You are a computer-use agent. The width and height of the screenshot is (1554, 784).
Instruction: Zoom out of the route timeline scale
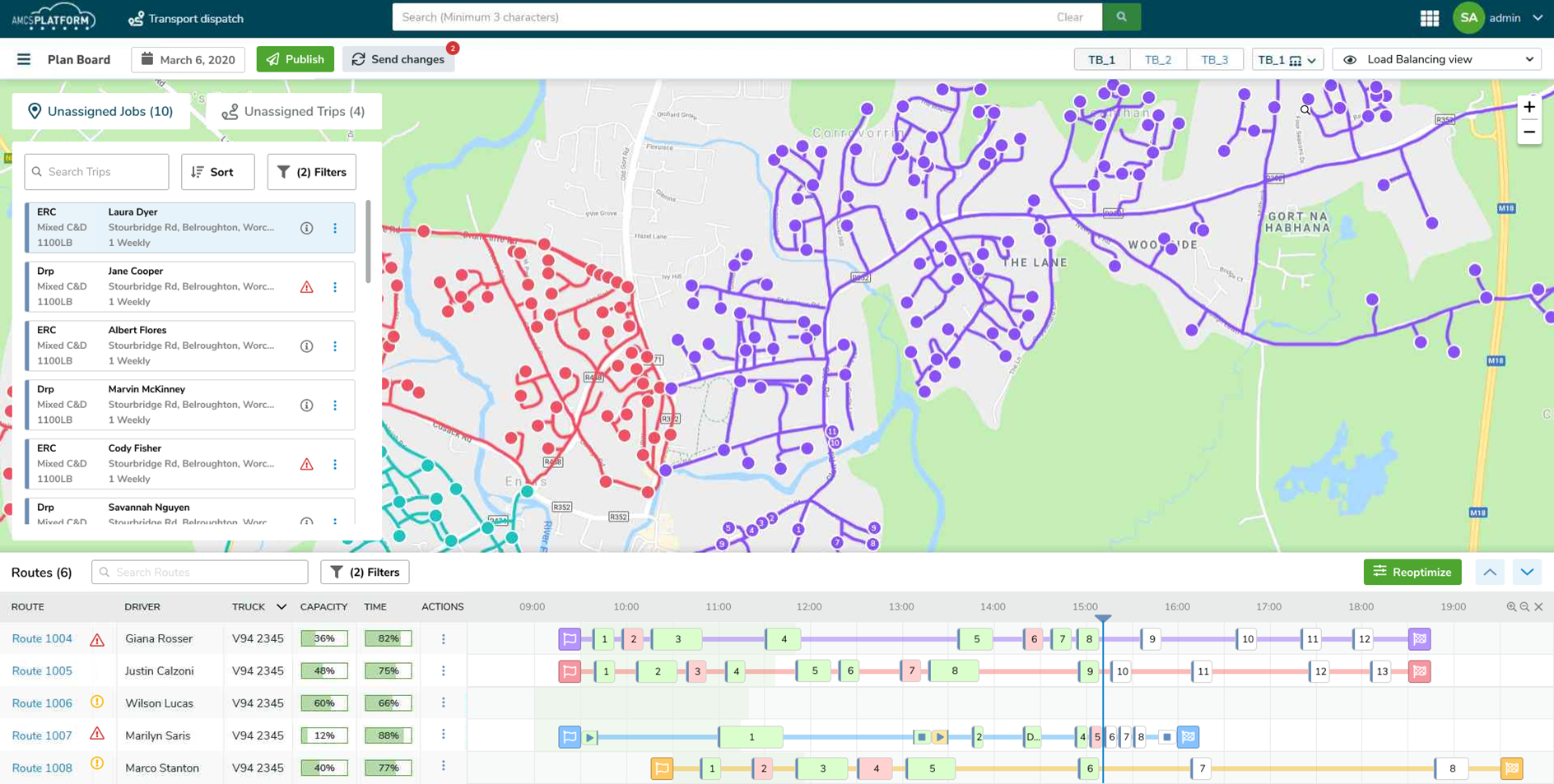coord(1525,606)
